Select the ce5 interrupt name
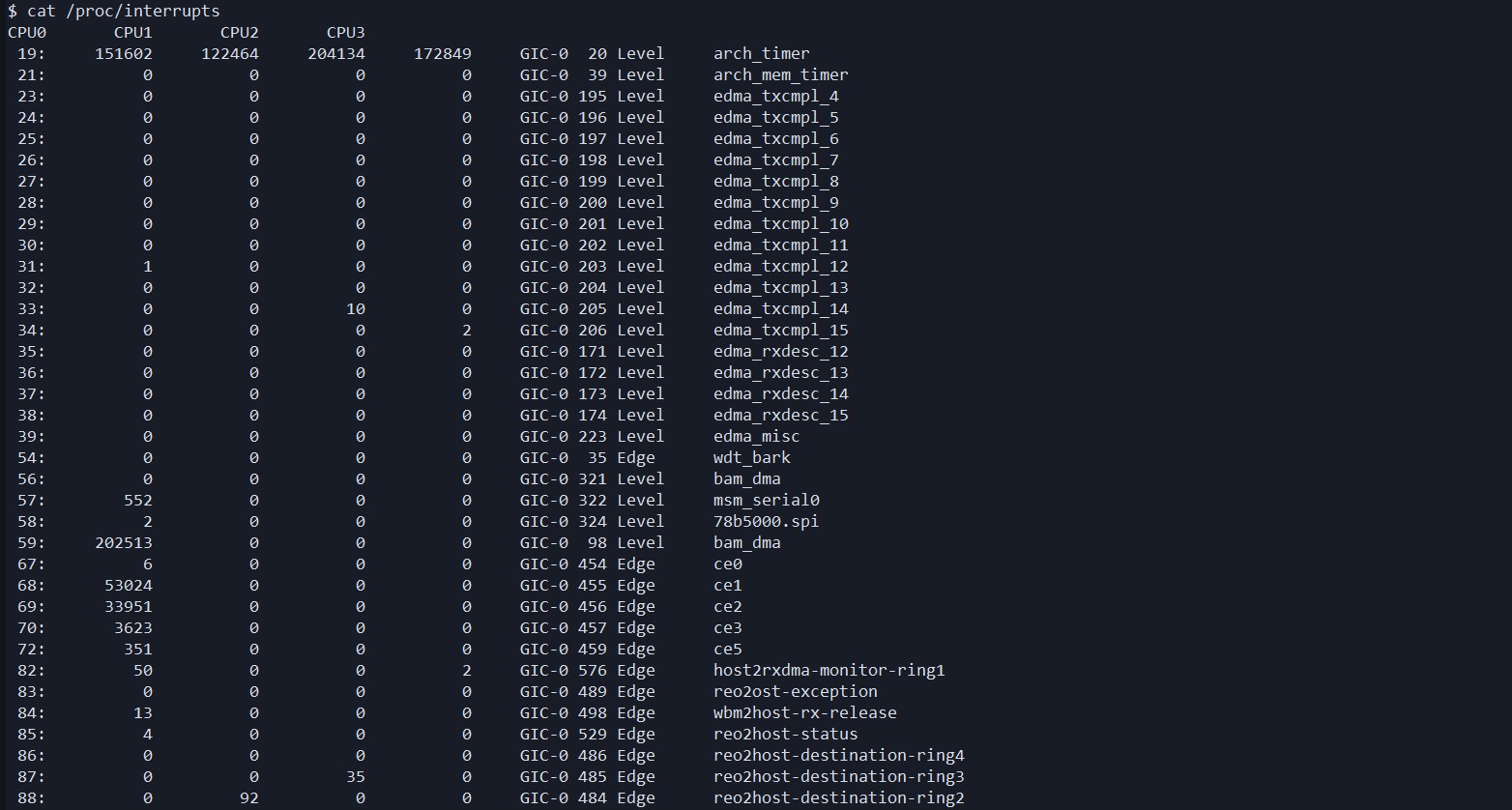Viewport: 1512px width, 810px height. point(728,650)
